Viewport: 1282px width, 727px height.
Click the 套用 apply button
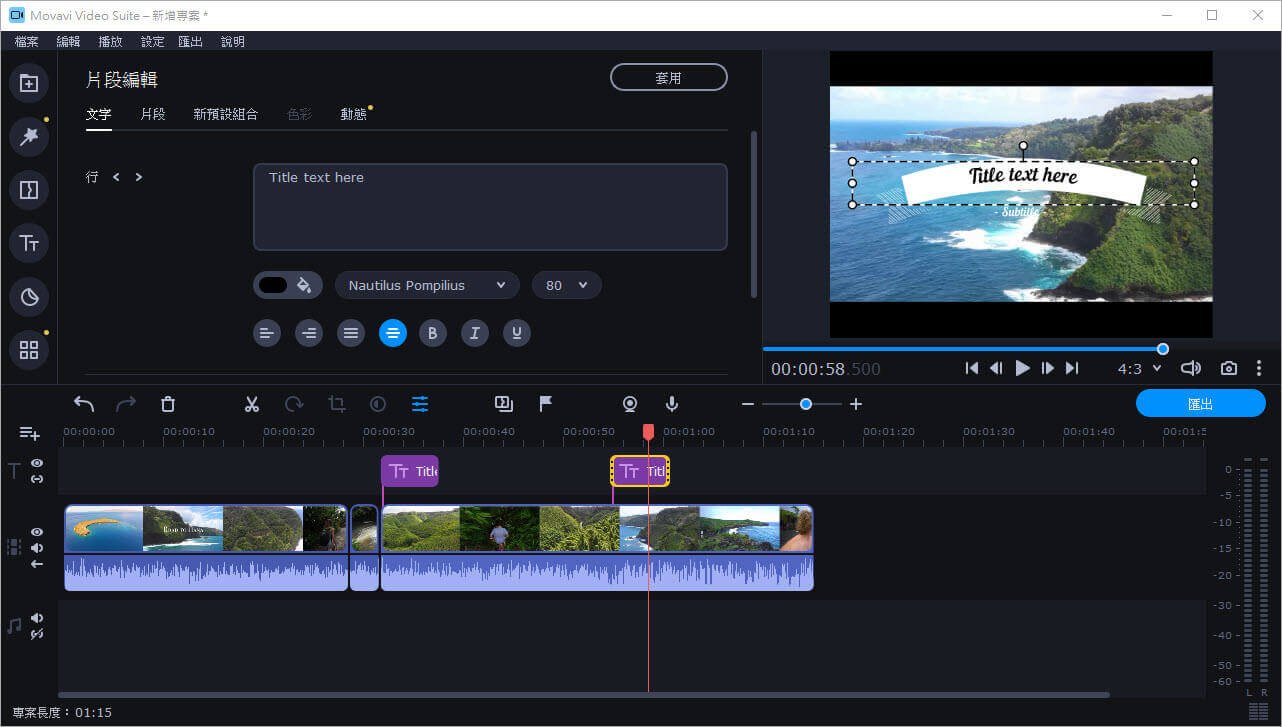tap(669, 77)
